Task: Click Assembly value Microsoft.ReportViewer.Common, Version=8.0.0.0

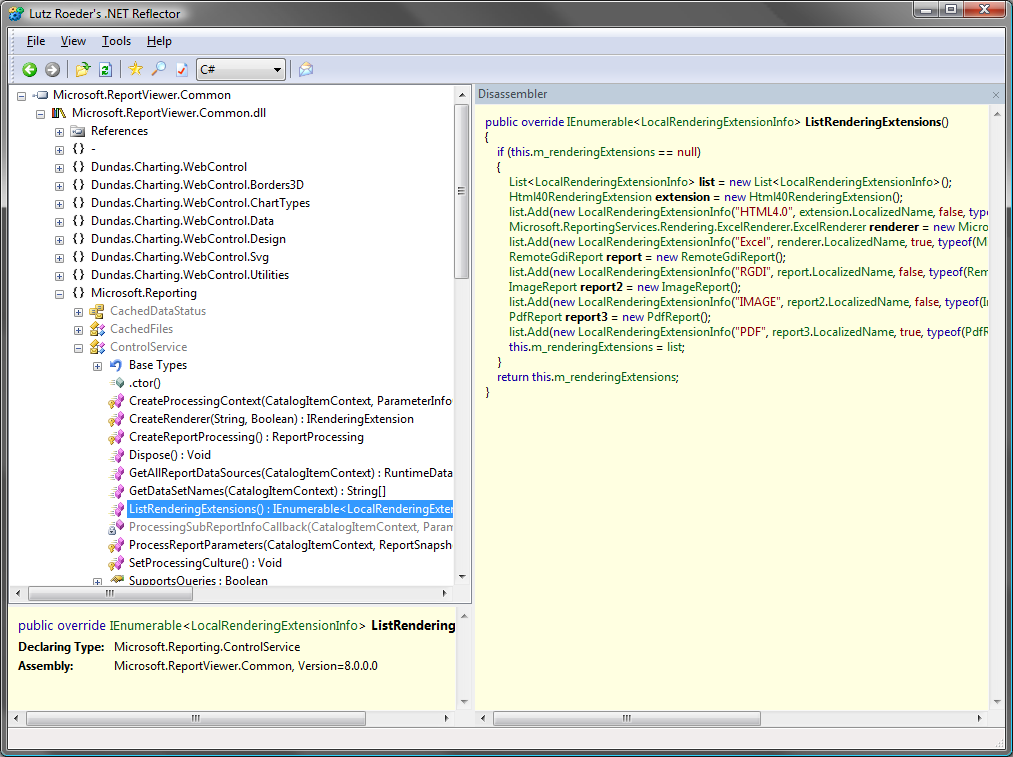Action: (246, 666)
